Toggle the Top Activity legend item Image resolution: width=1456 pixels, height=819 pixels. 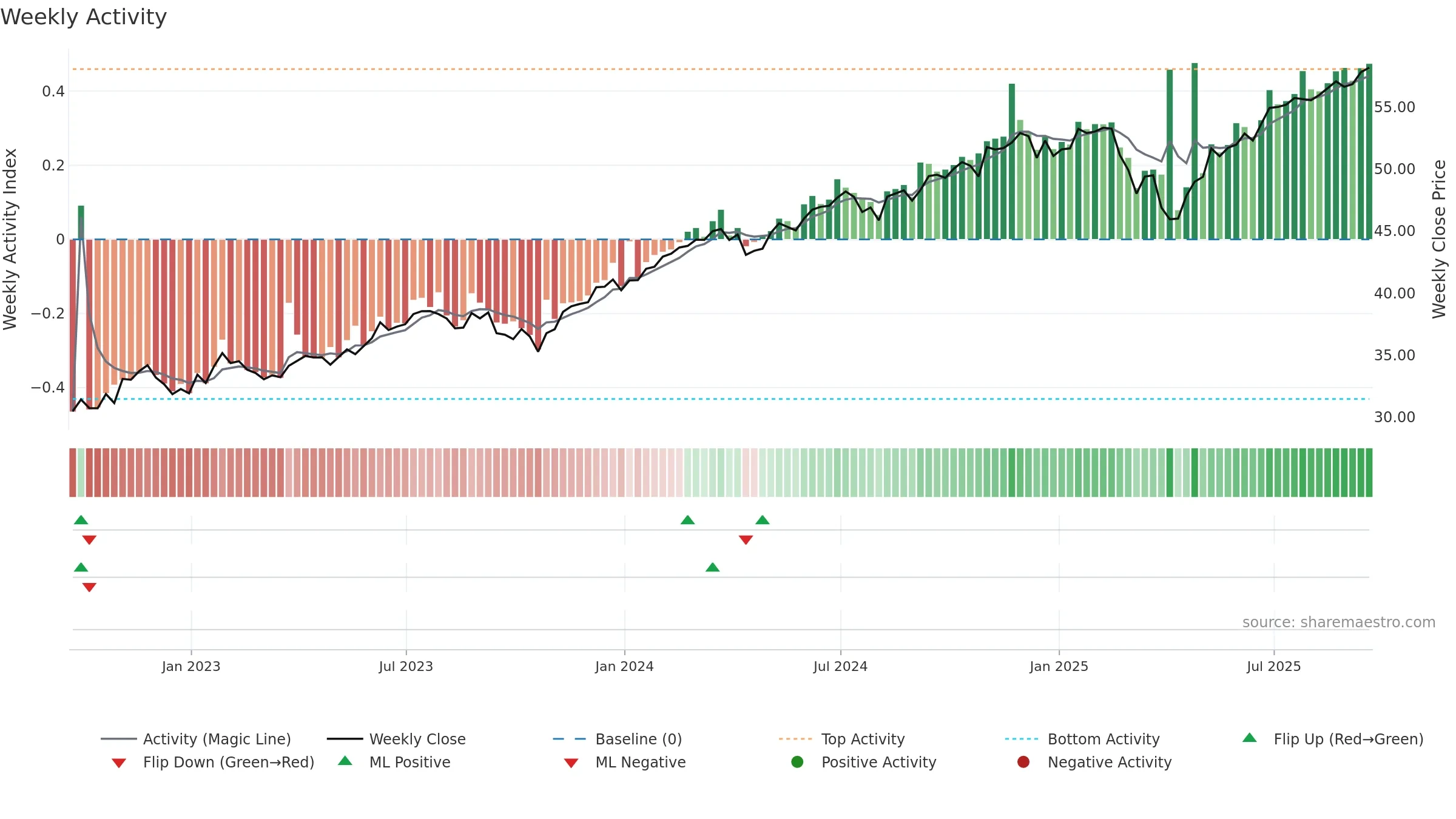point(841,739)
